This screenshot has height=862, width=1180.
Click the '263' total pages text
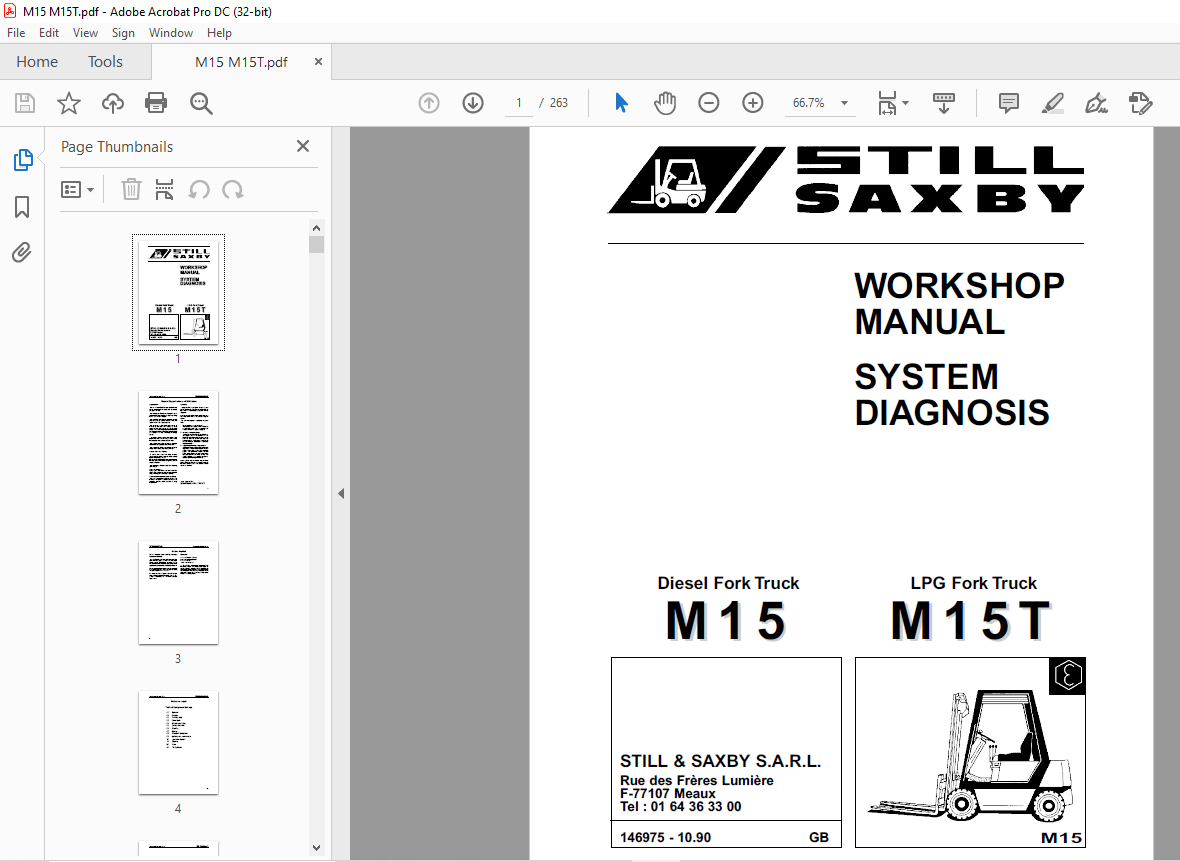[x=558, y=103]
